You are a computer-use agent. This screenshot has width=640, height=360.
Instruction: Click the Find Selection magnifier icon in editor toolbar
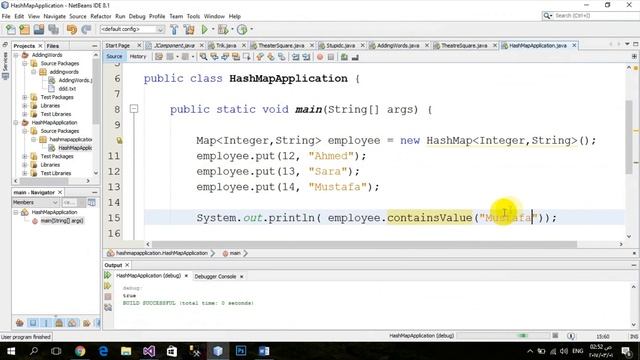(203, 57)
